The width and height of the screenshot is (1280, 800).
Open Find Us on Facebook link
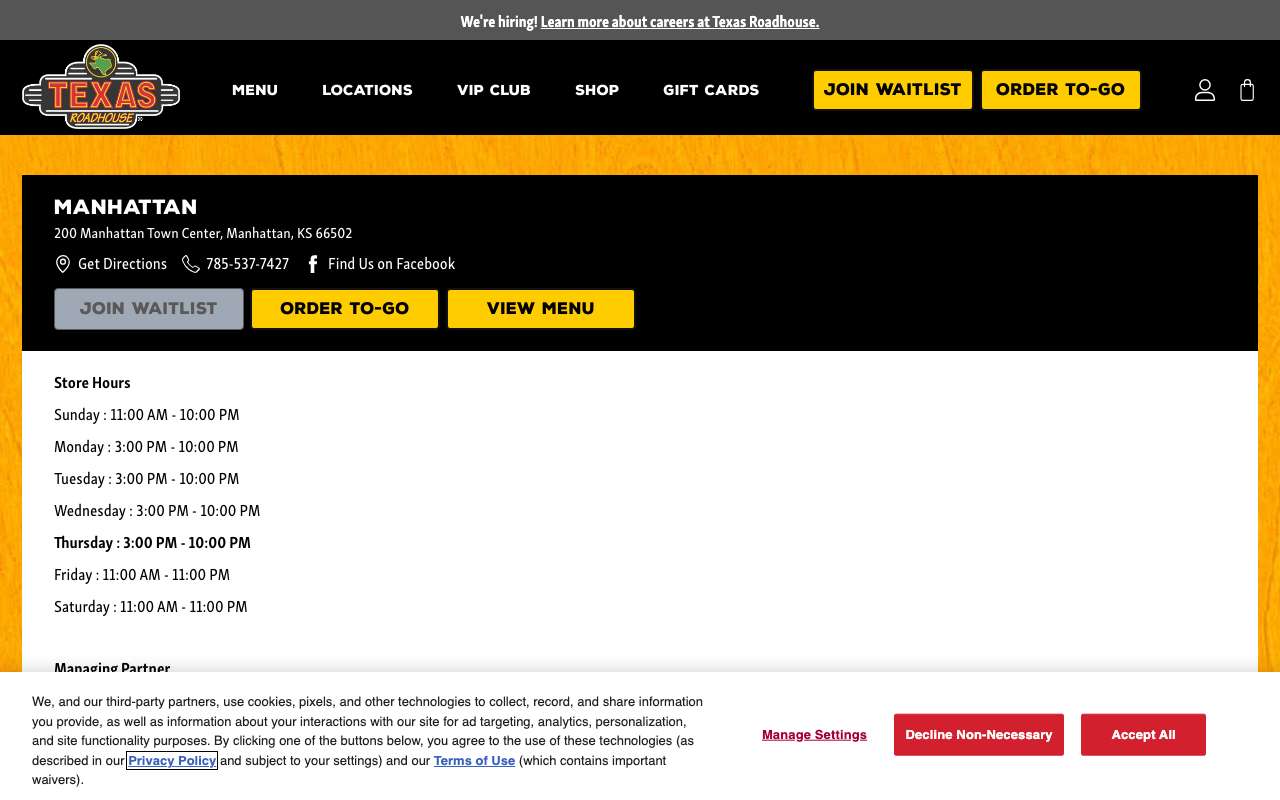coord(391,264)
